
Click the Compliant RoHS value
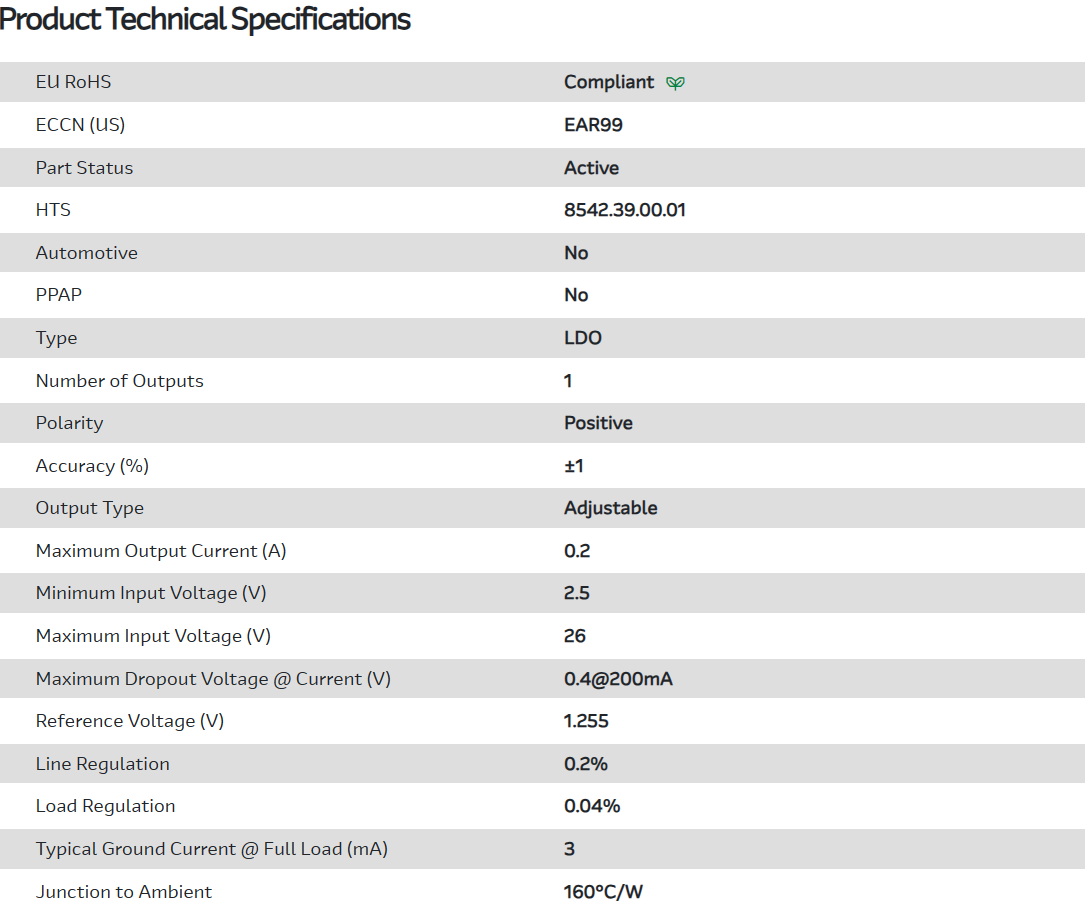click(608, 82)
